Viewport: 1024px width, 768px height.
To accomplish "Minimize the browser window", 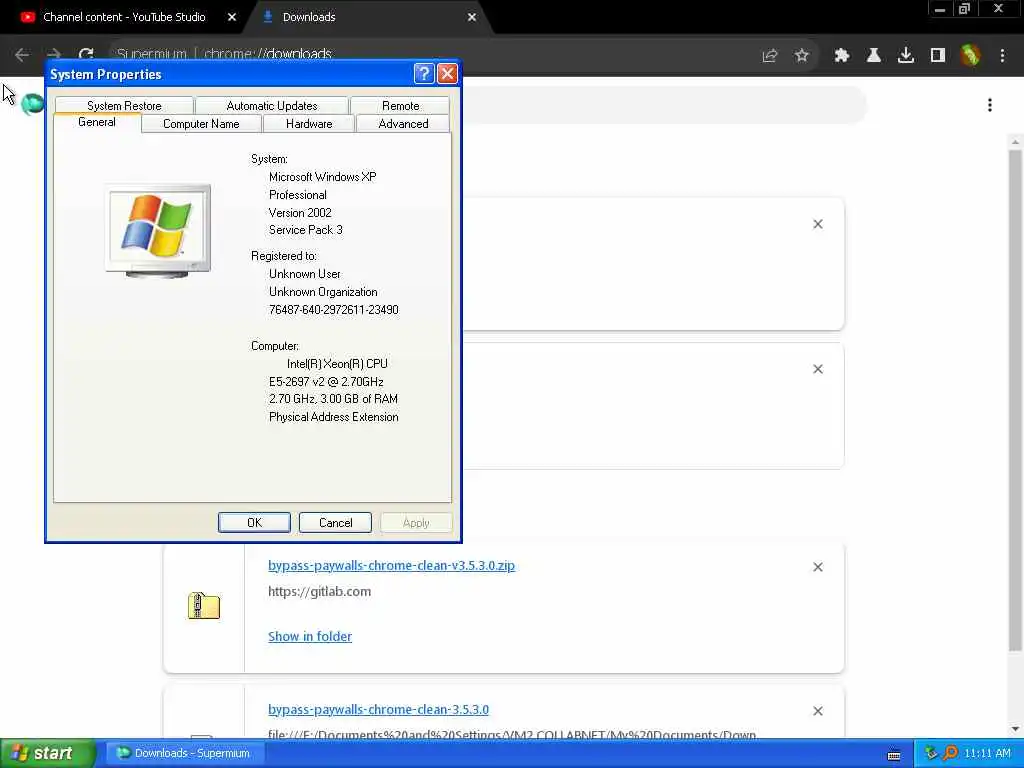I will coord(940,9).
